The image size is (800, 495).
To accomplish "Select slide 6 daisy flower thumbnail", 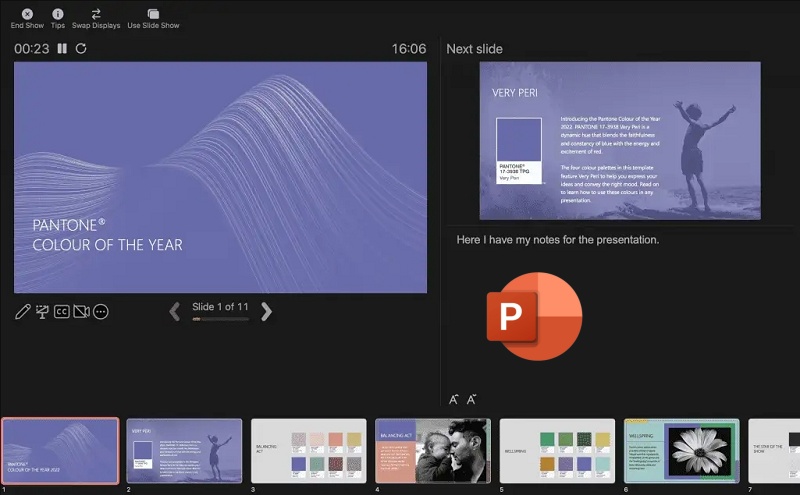I will tap(682, 451).
